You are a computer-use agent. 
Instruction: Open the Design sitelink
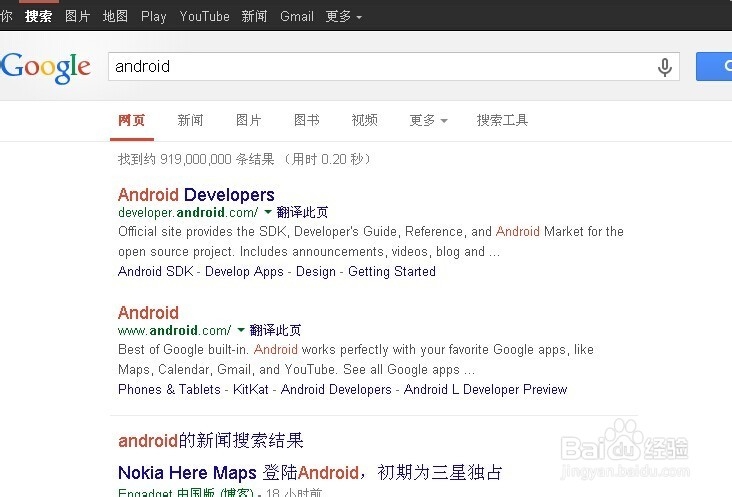pos(316,272)
